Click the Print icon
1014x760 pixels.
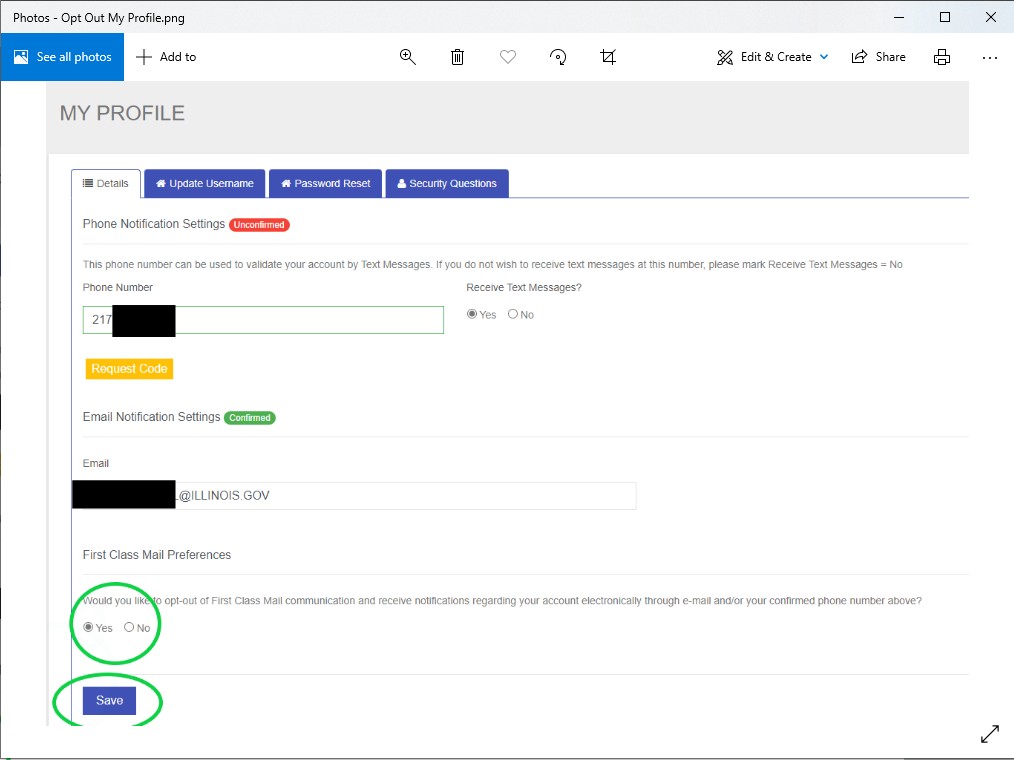tap(941, 57)
